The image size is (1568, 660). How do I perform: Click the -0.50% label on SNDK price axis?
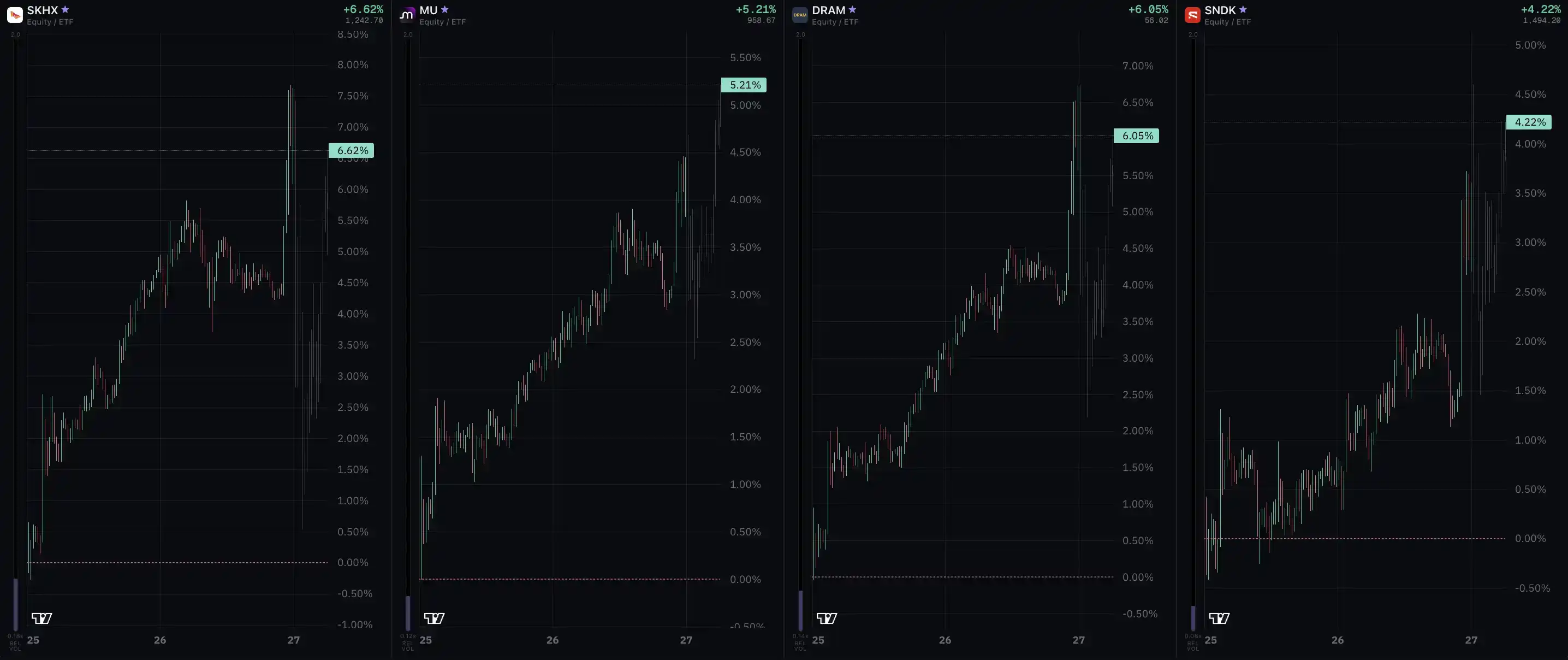pos(1533,588)
